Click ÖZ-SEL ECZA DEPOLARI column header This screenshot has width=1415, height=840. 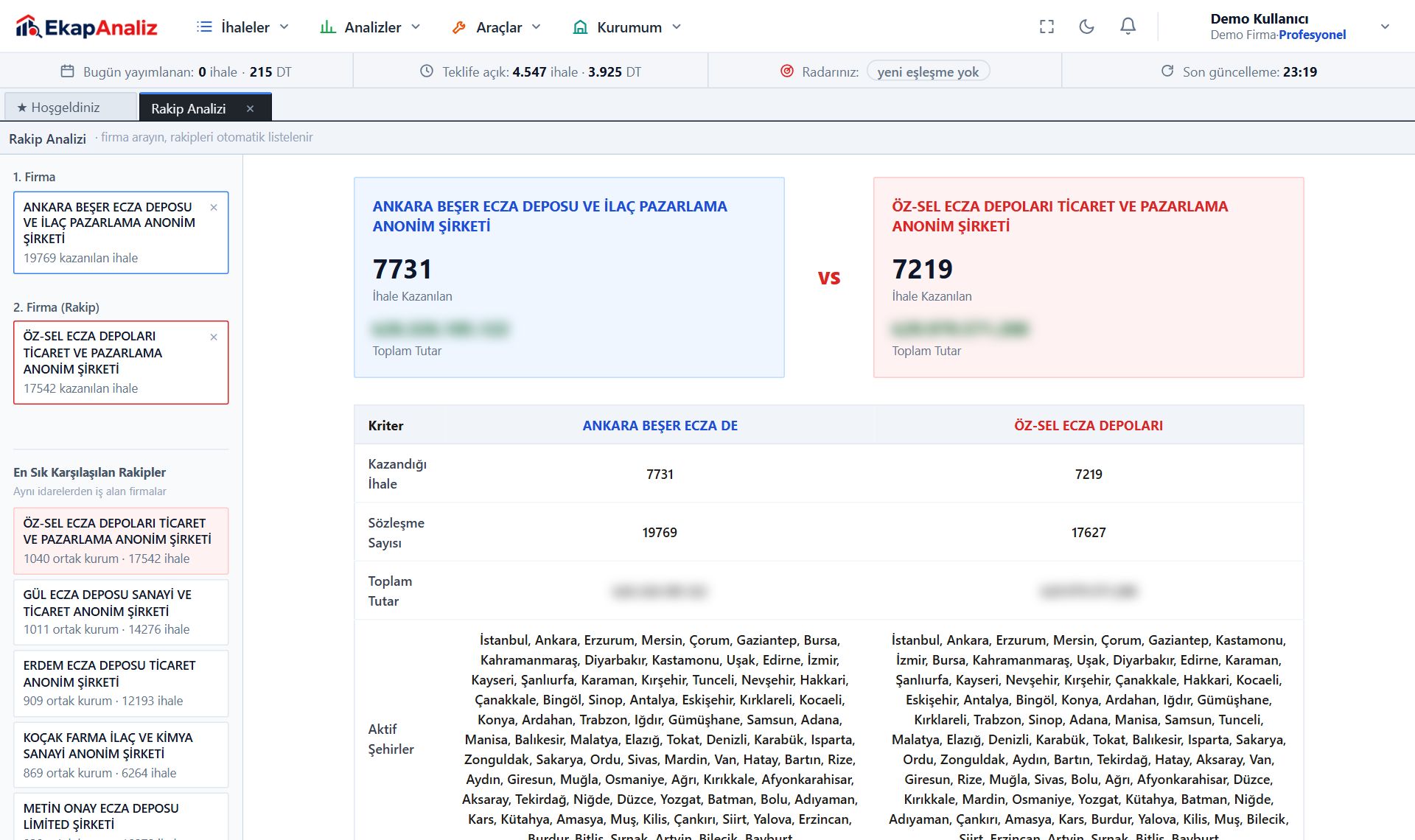pos(1089,425)
